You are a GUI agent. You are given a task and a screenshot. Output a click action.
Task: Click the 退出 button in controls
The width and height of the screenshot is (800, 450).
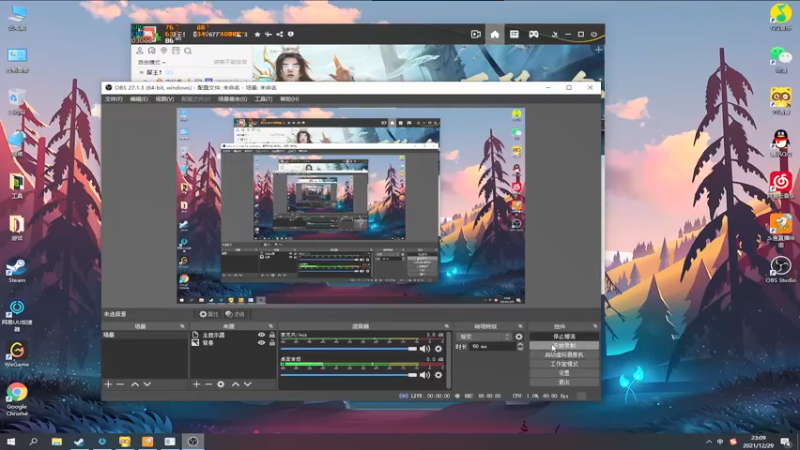pos(564,382)
